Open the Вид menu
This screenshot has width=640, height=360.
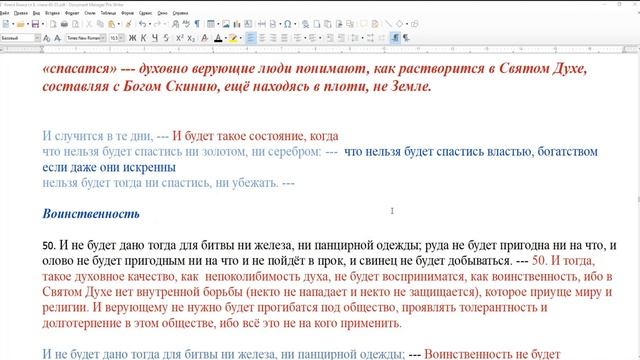[36, 13]
